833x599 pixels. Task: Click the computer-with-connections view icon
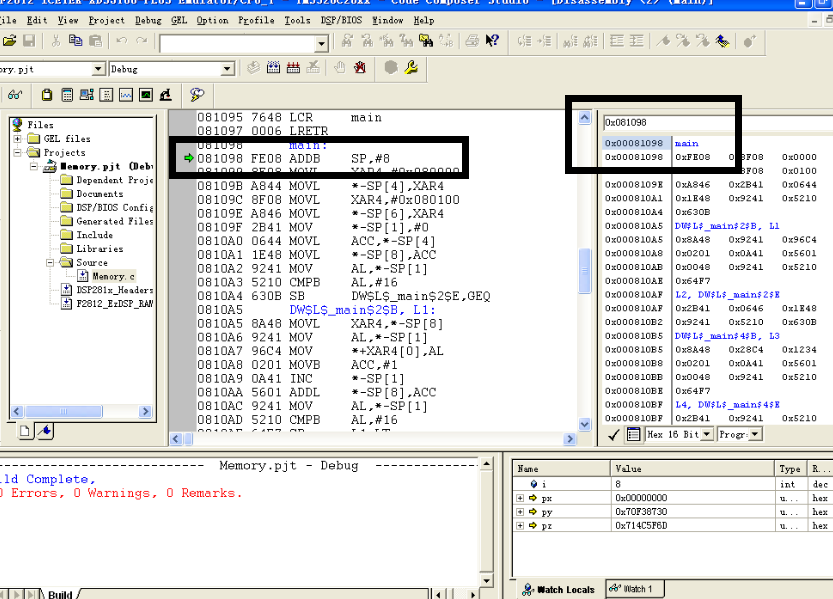coord(87,95)
